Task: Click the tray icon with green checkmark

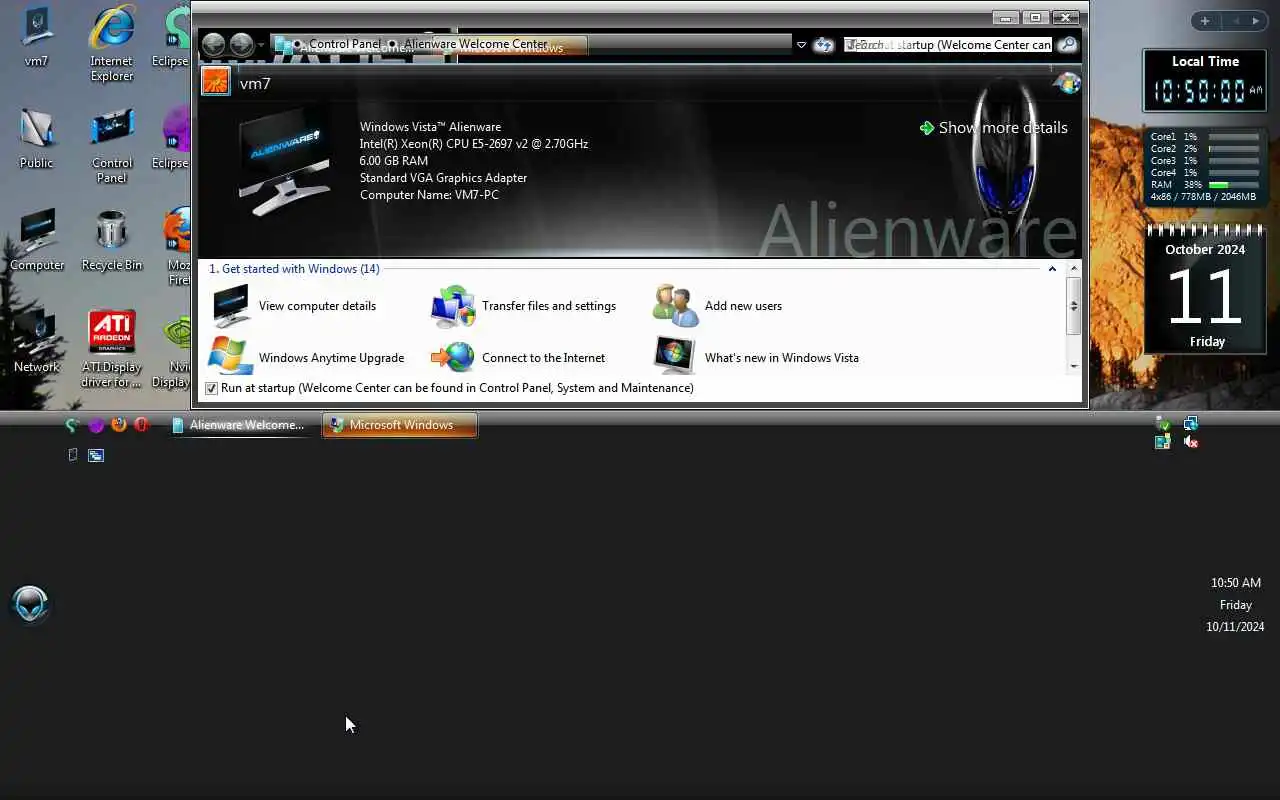Action: 1163,424
